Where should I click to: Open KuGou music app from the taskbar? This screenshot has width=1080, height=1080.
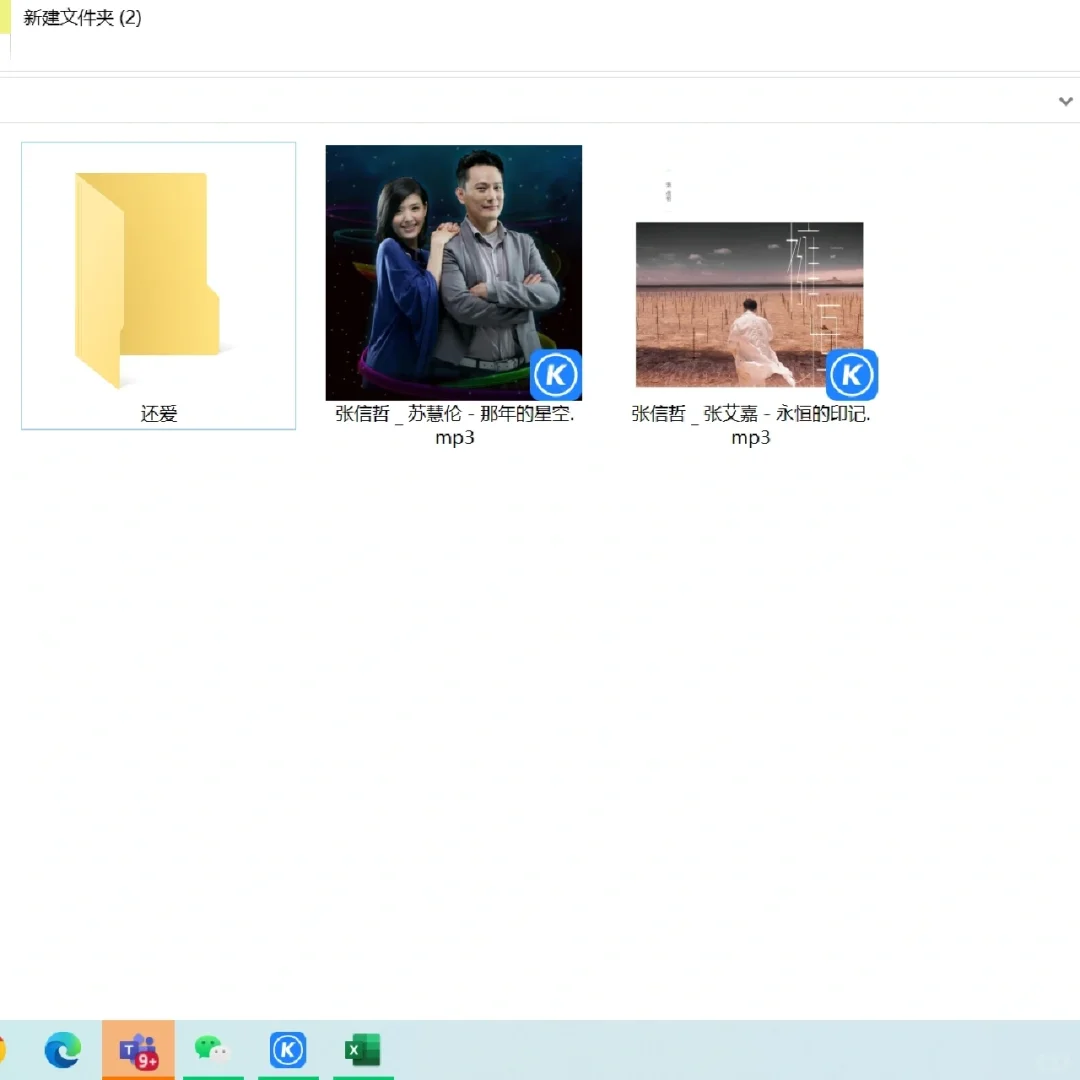click(287, 1050)
